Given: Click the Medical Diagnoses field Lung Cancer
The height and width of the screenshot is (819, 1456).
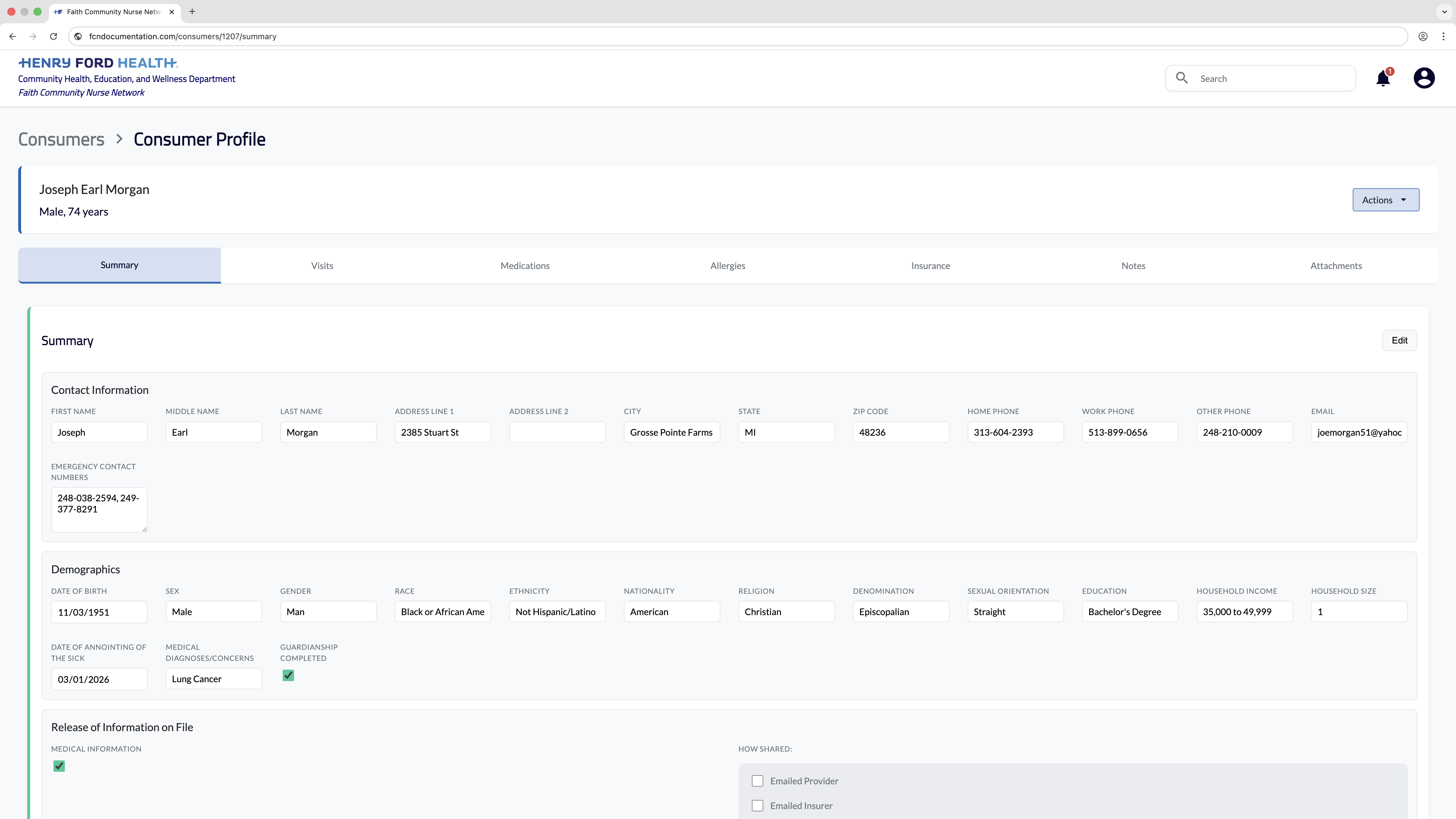Looking at the screenshot, I should 214,679.
